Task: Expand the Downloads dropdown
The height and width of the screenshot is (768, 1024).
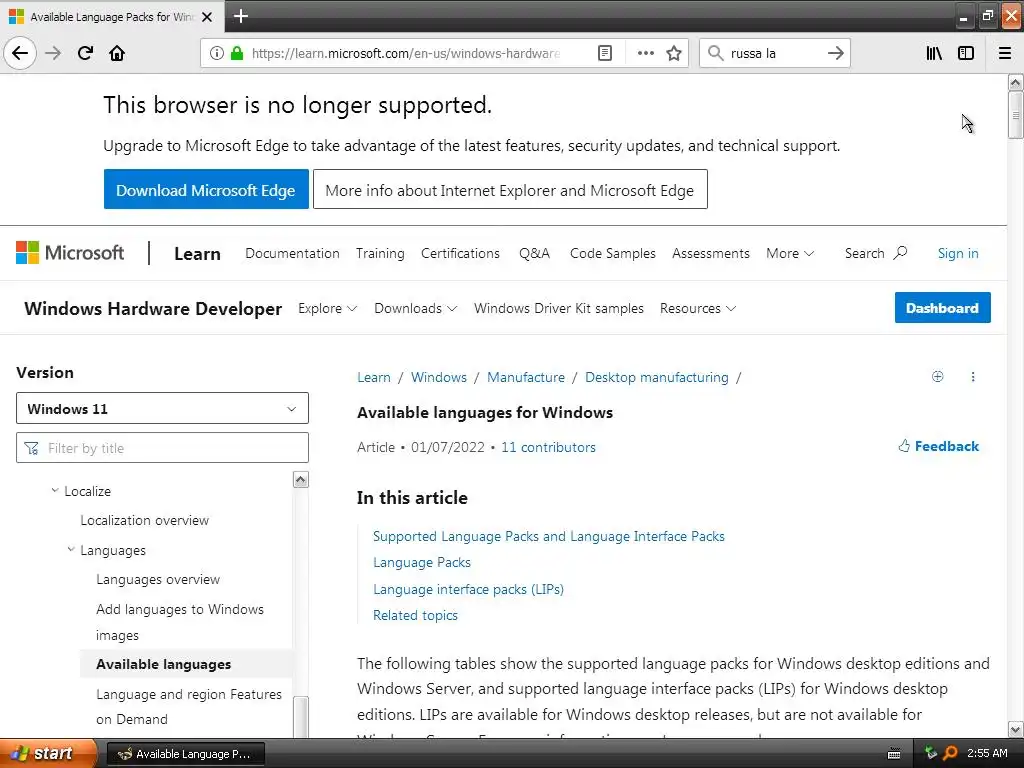Action: (415, 308)
